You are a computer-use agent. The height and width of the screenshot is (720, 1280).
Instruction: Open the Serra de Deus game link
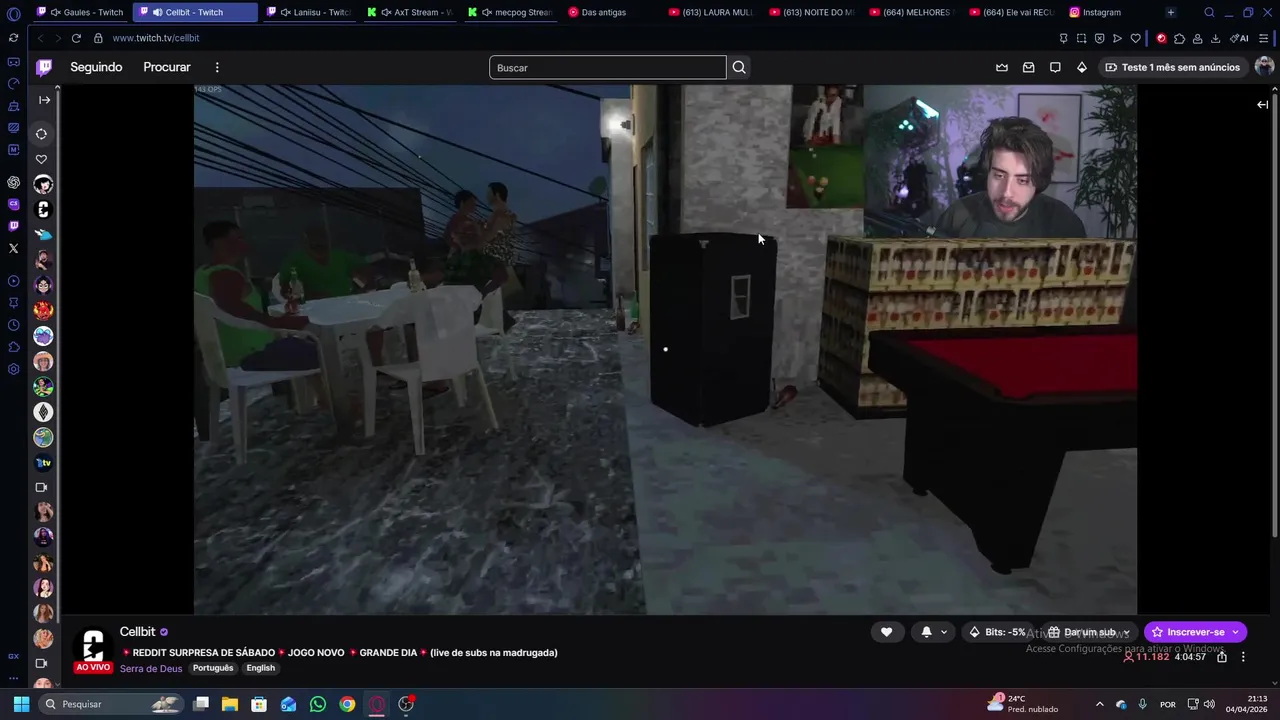pyautogui.click(x=151, y=668)
